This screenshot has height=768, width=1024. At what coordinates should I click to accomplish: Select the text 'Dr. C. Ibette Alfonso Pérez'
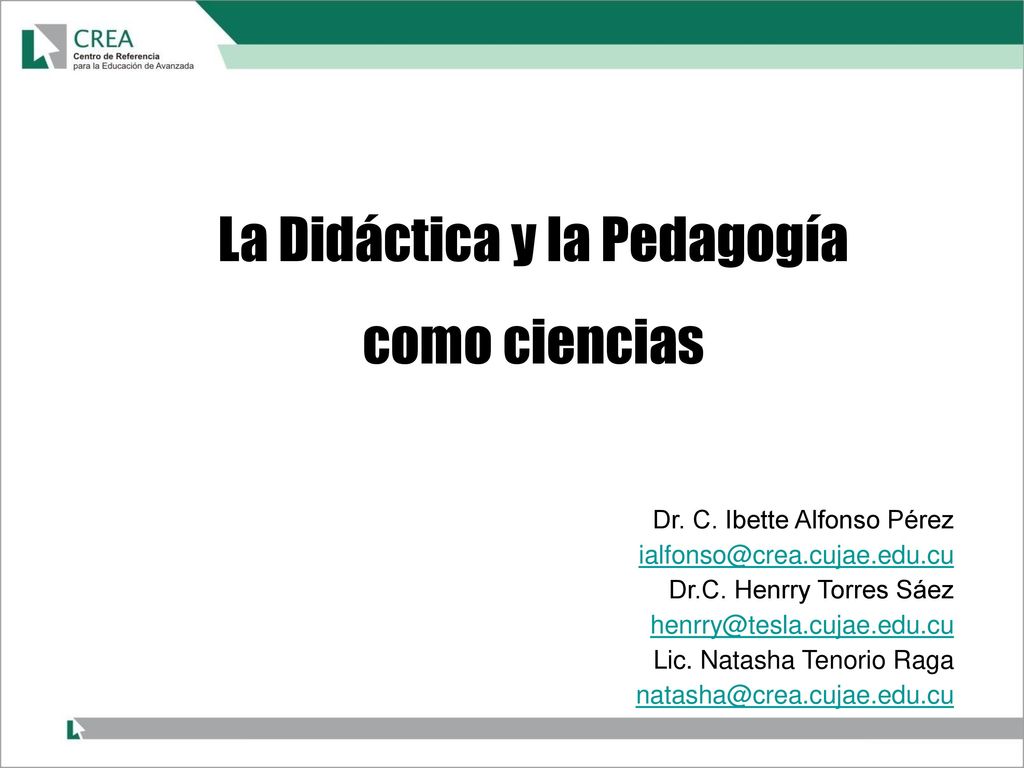point(803,520)
